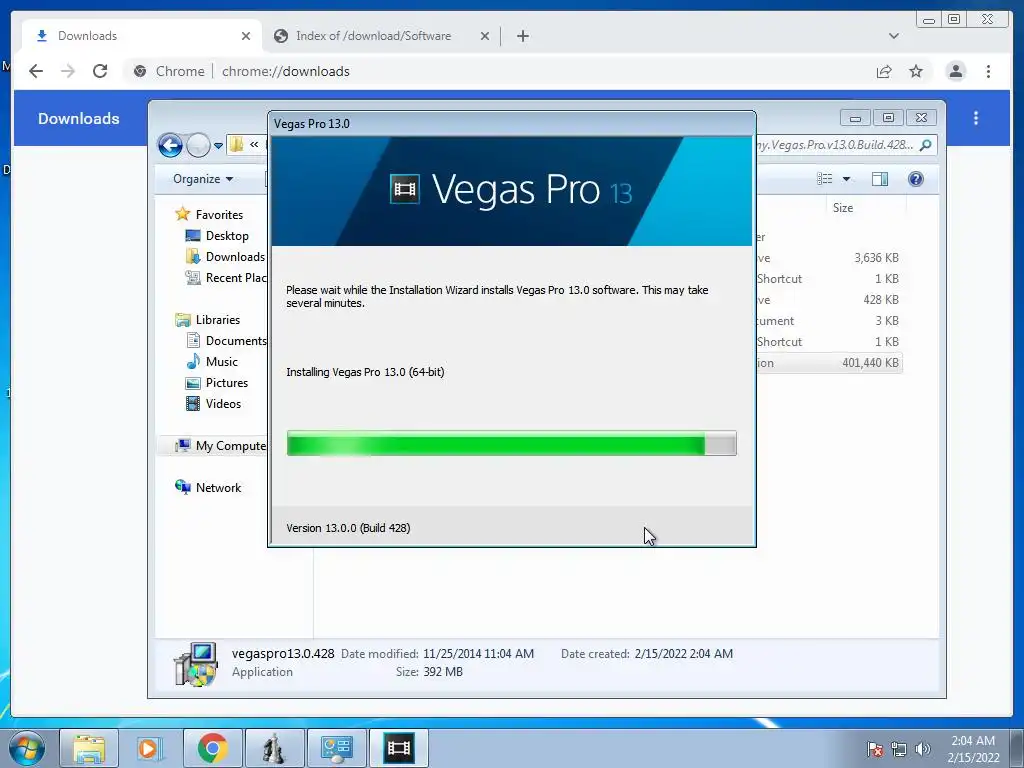Open the Organize menu in Explorer
Screen dimensions: 1024x768
click(x=202, y=179)
